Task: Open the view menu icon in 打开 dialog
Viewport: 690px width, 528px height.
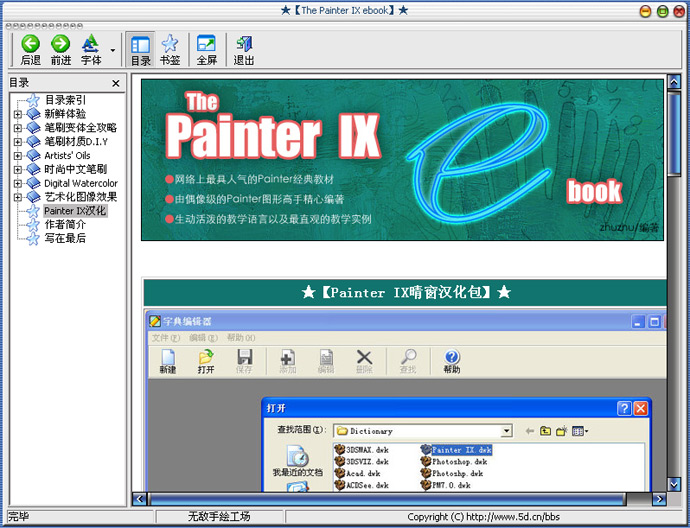Action: 580,431
